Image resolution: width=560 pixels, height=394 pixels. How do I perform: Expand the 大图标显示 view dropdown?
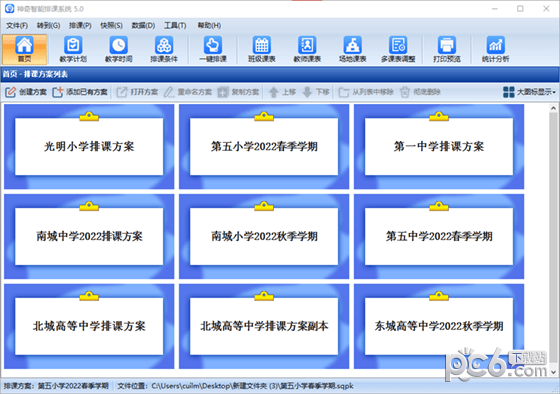(x=529, y=92)
